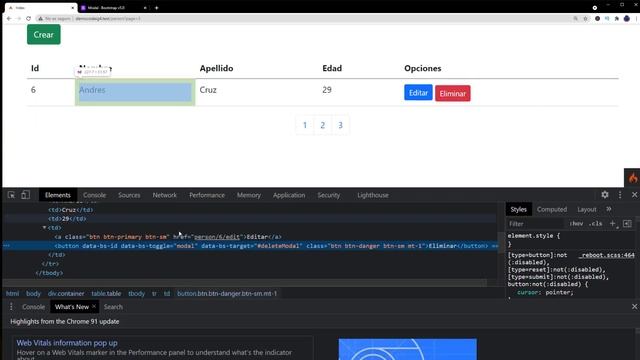
Task: Open the person/6/edit href link
Action: point(217,237)
